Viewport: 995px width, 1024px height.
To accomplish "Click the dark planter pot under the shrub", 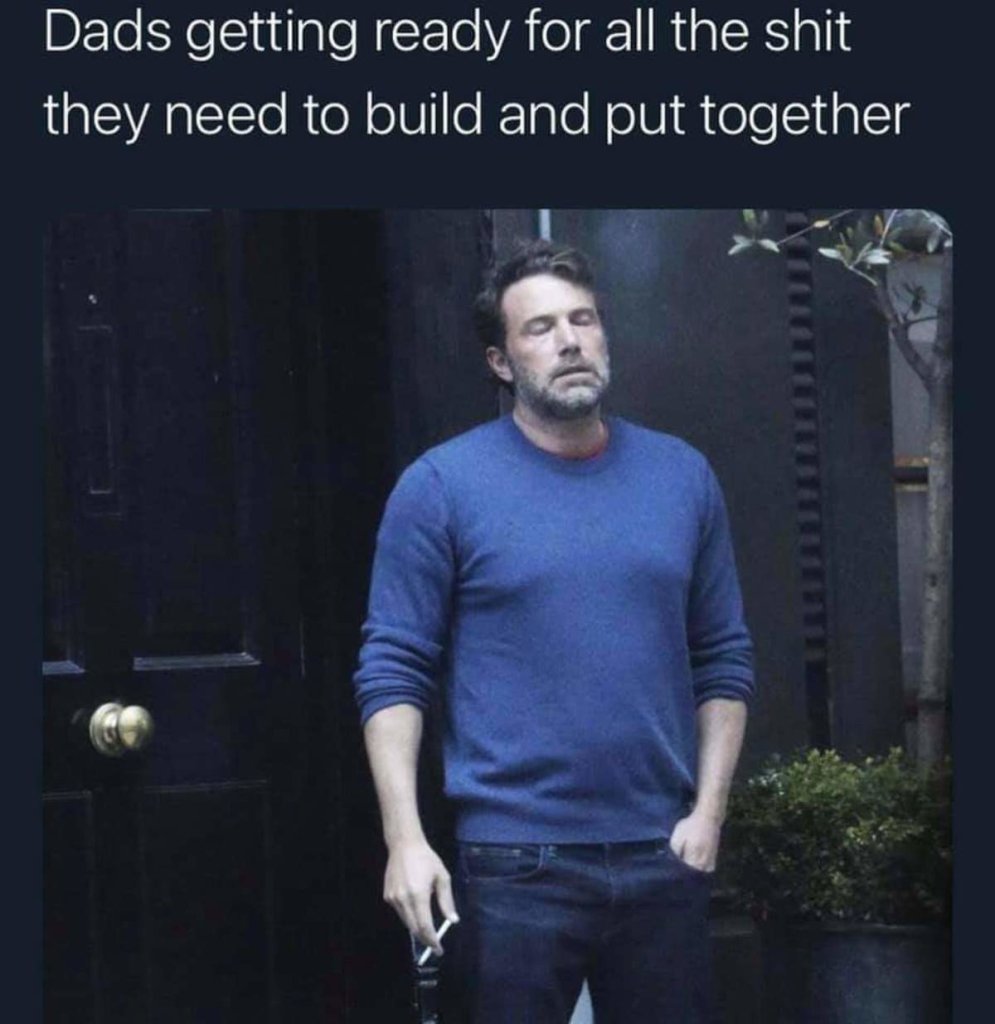I will (855, 973).
